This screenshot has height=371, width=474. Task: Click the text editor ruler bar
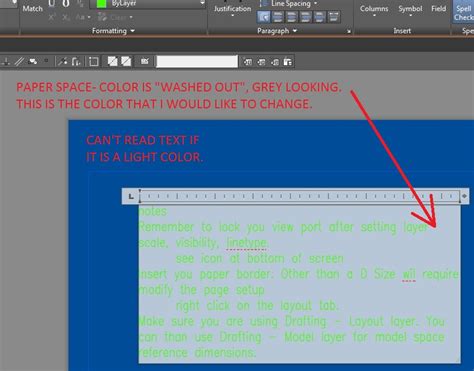point(299,196)
